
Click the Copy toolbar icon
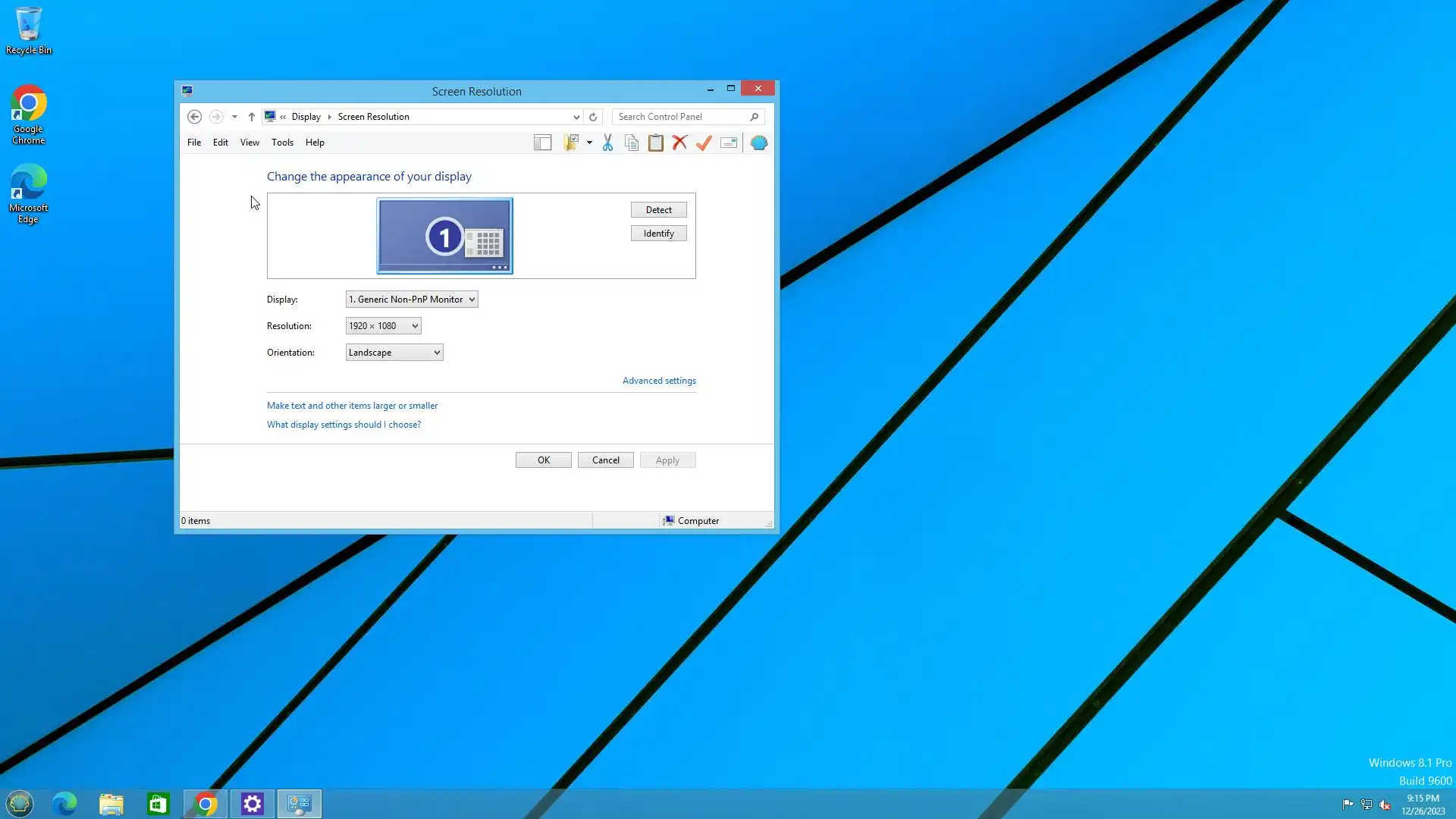click(x=632, y=143)
